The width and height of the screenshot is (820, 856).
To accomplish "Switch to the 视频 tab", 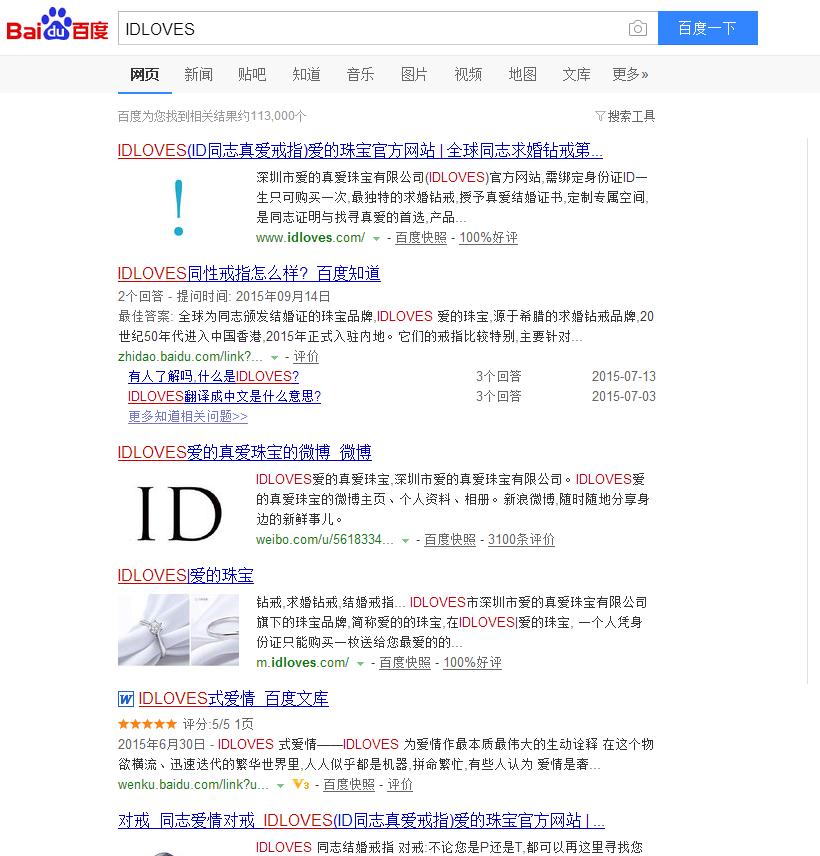I will 468,74.
